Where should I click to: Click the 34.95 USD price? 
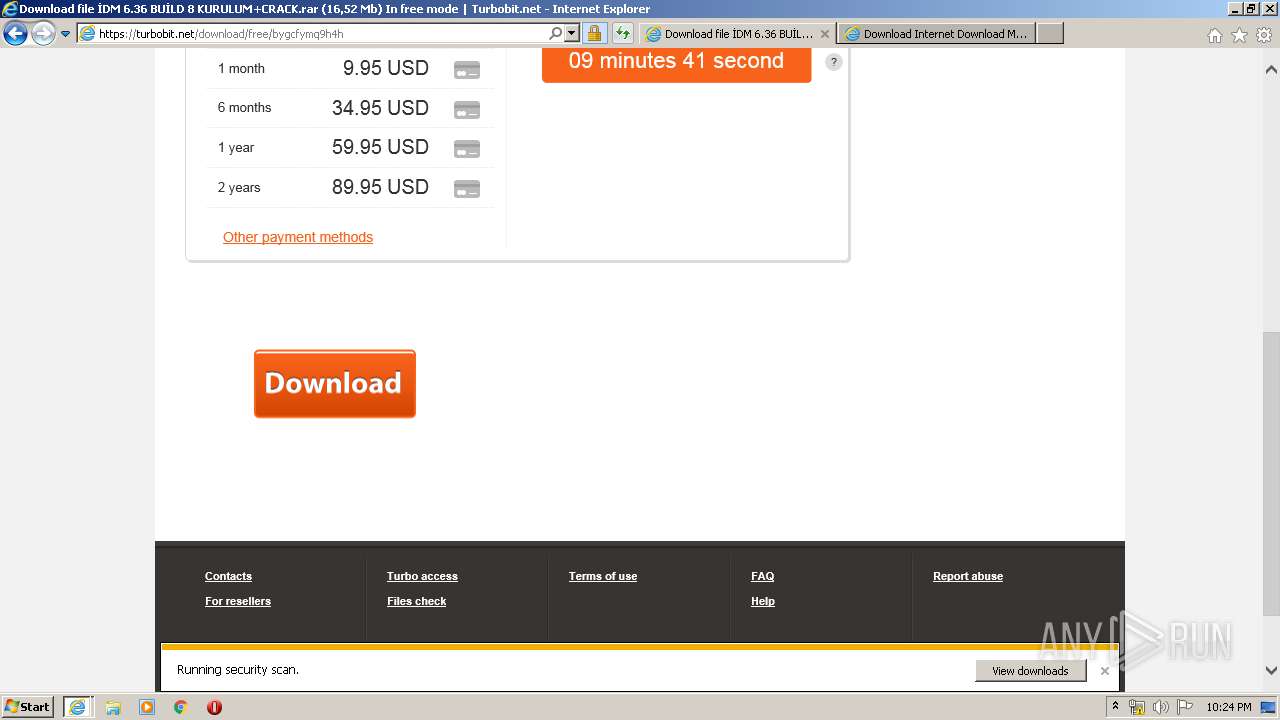tap(380, 108)
